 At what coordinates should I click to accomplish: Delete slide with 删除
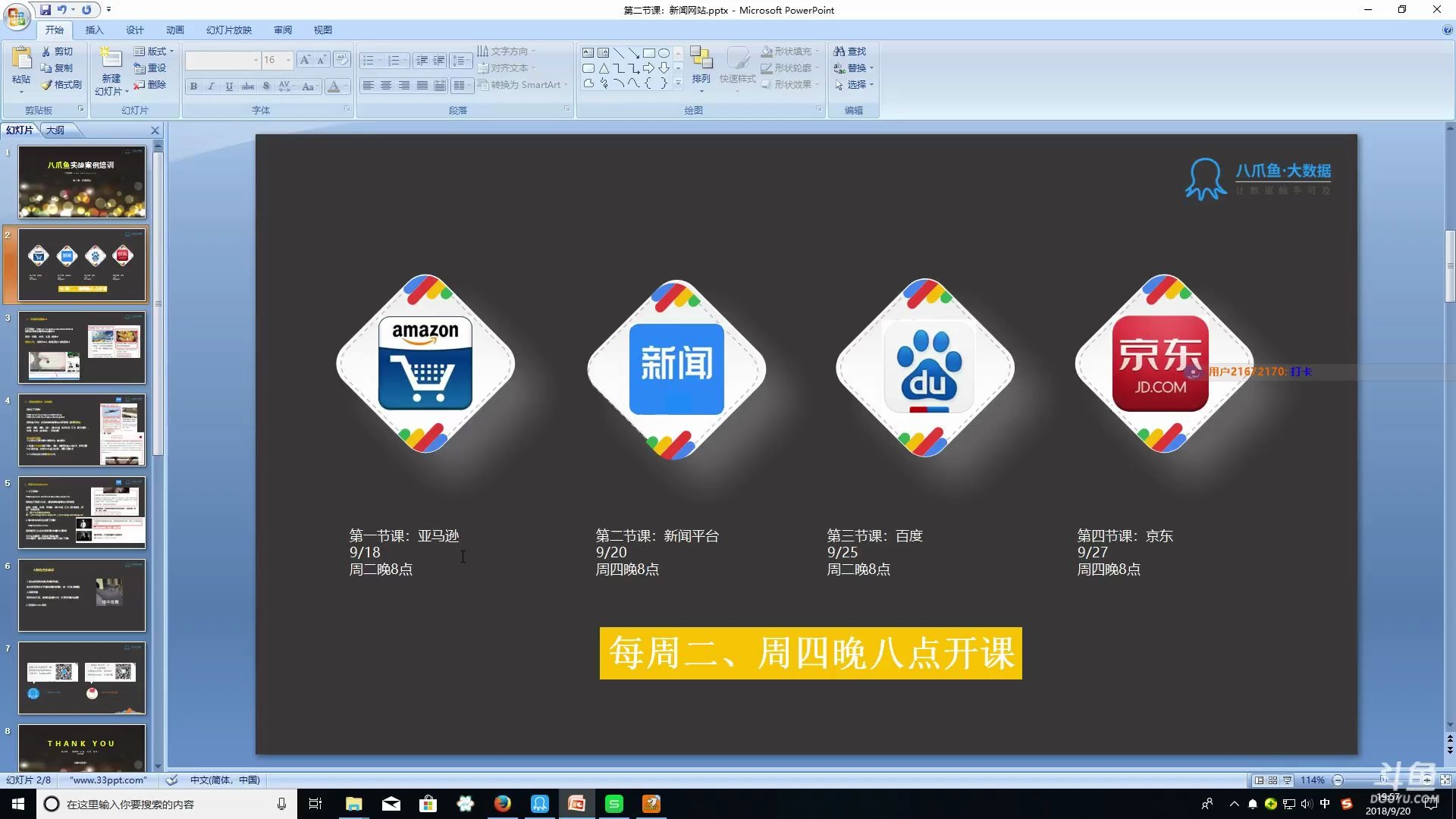click(150, 85)
